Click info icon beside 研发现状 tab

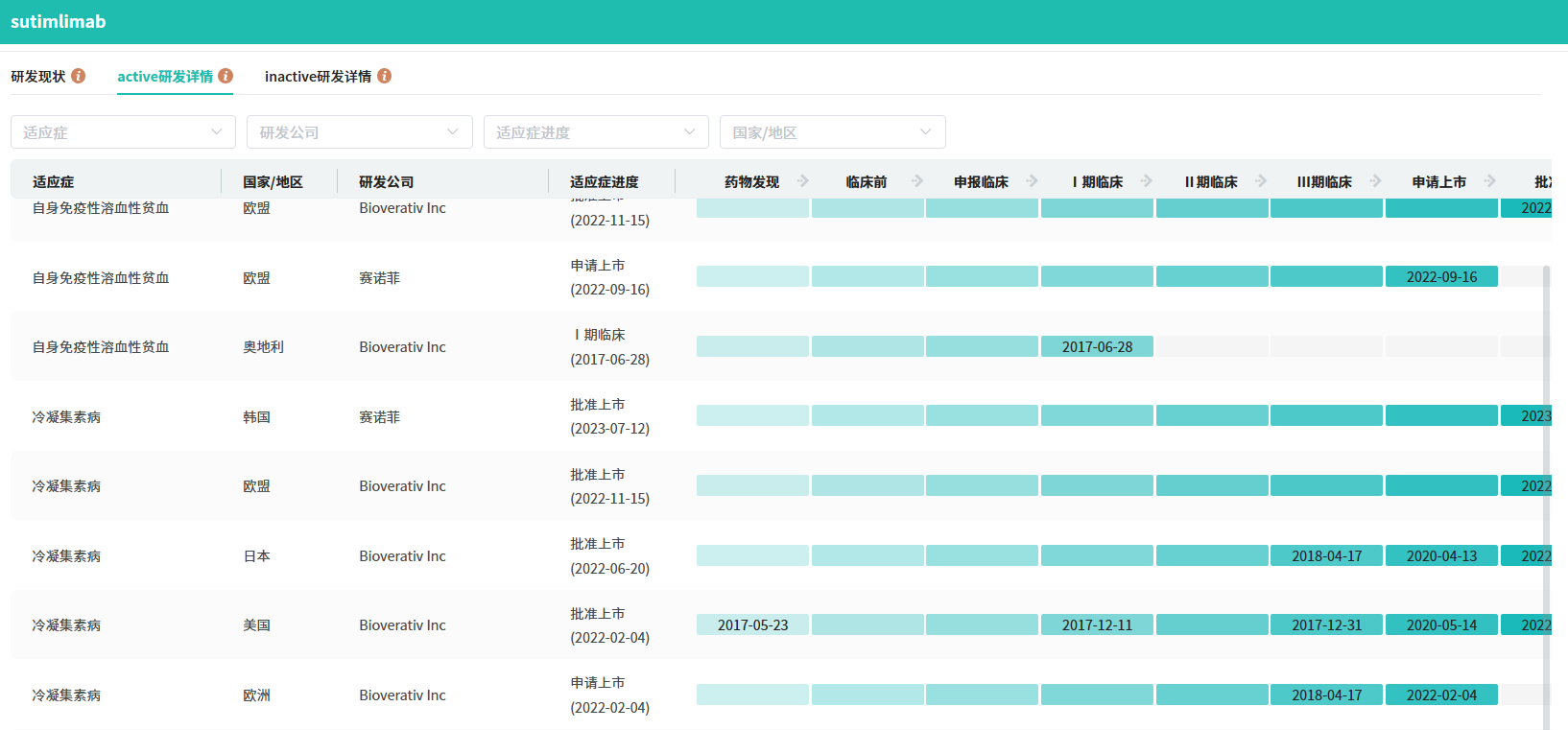click(x=79, y=76)
